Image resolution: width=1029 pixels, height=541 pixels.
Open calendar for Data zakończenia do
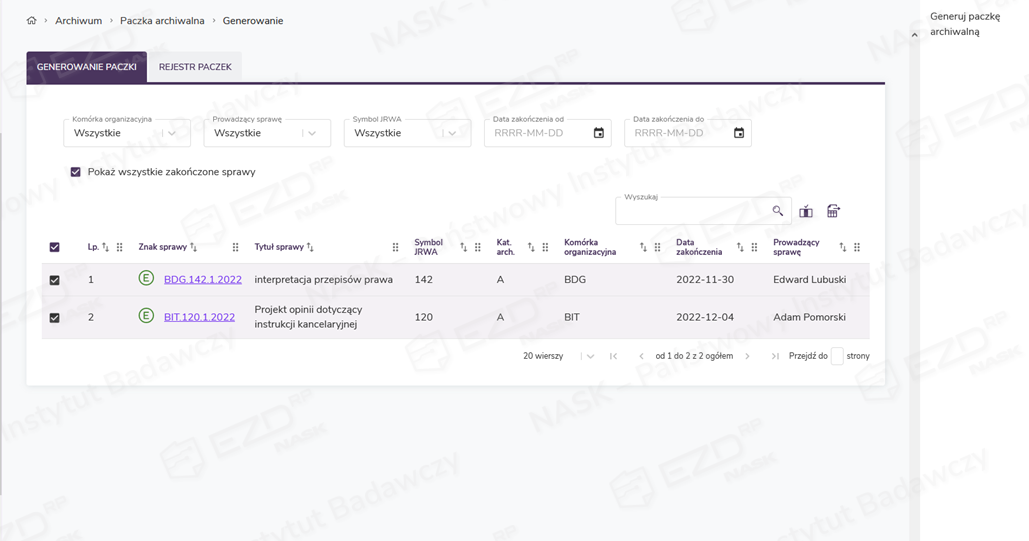(x=739, y=133)
